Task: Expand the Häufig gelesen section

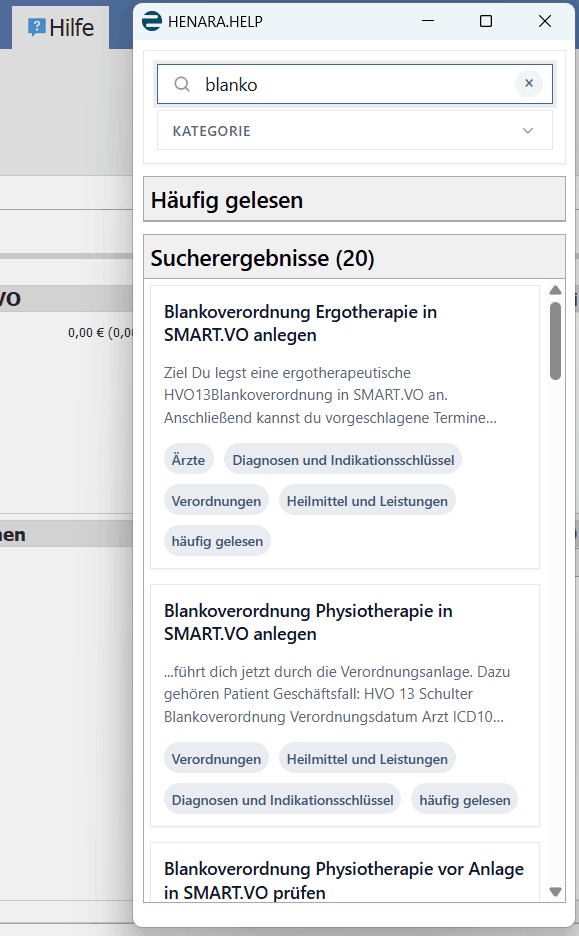Action: click(355, 200)
